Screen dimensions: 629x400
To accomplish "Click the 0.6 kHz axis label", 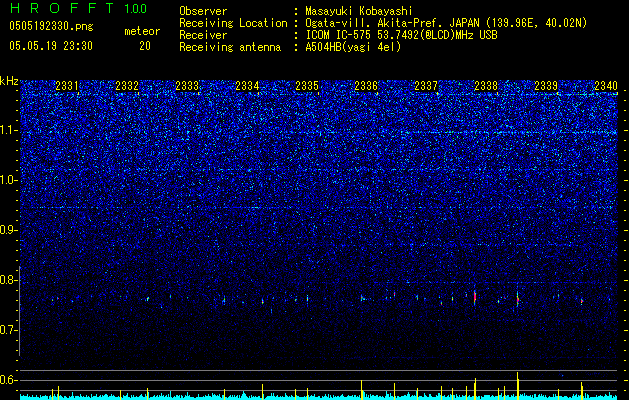I will [x=9, y=380].
